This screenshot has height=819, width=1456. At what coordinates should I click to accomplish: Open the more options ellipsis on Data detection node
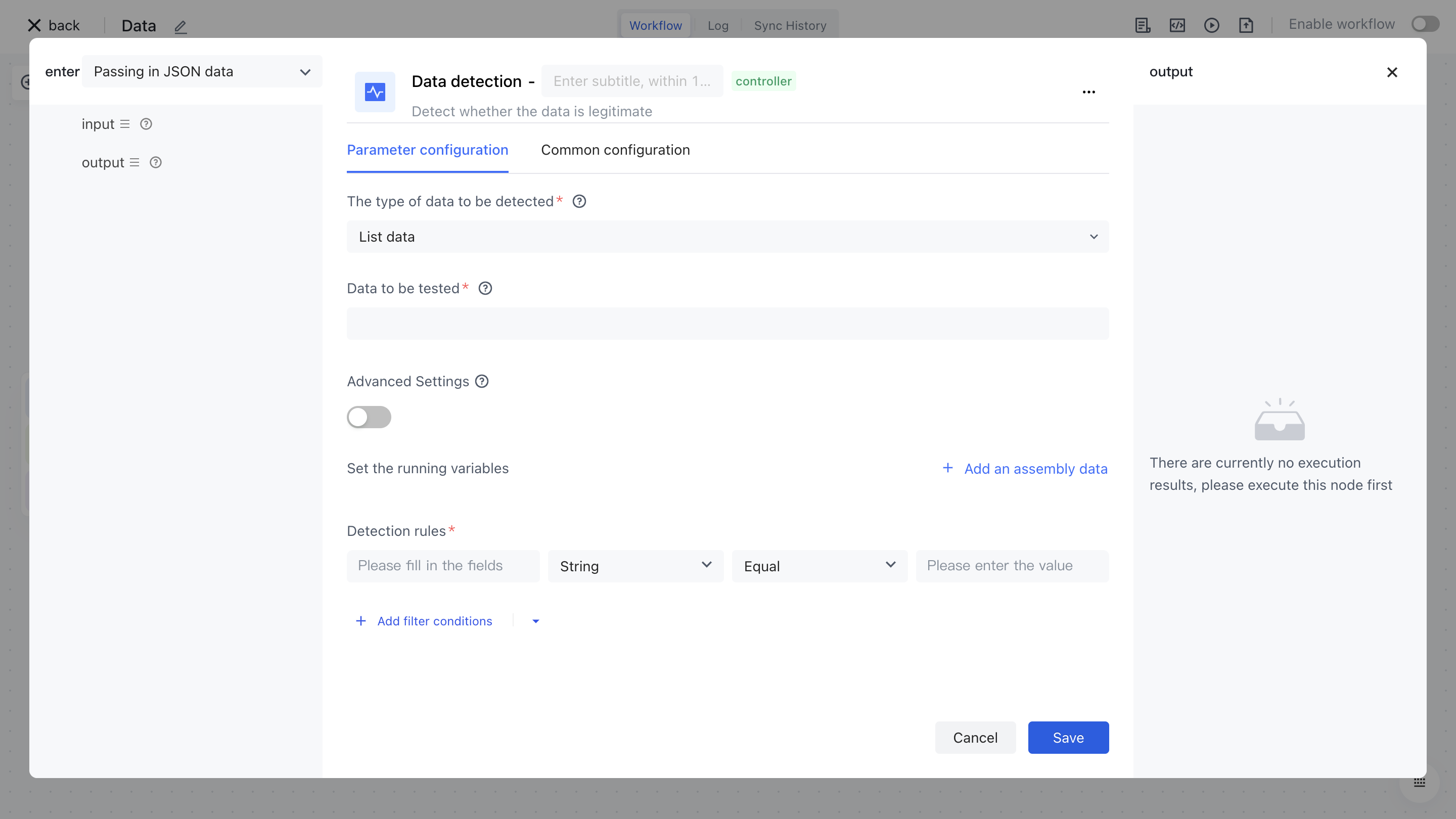[1088, 92]
